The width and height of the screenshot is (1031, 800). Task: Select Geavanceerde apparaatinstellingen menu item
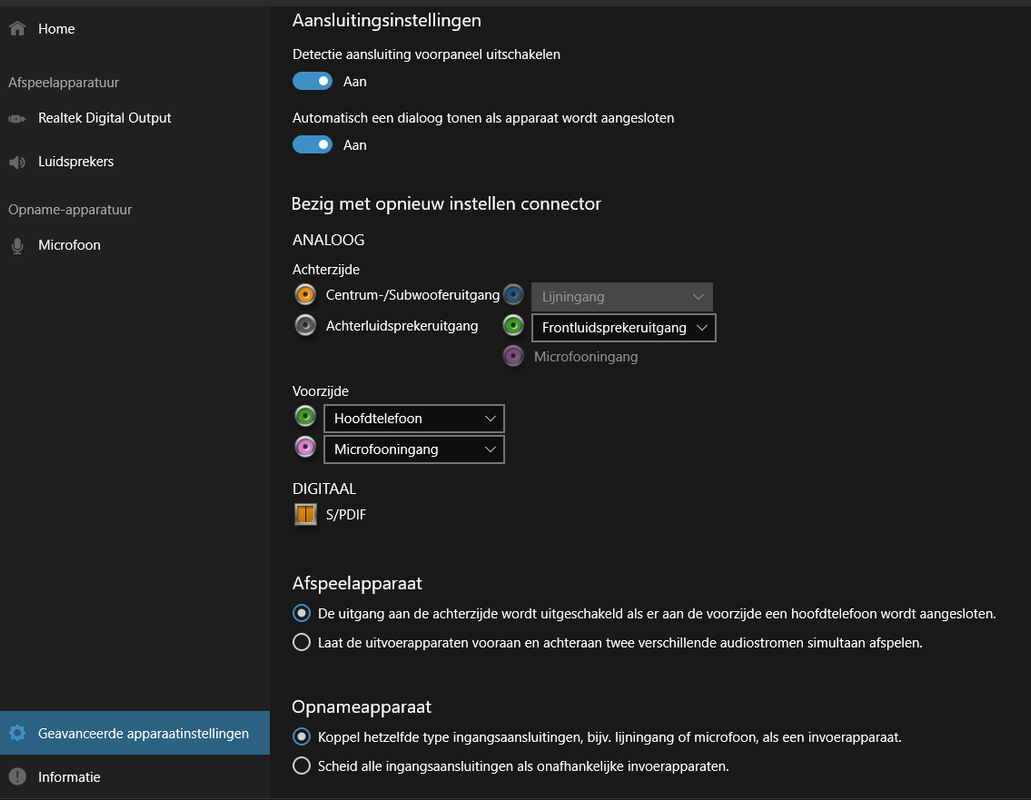[x=135, y=733]
